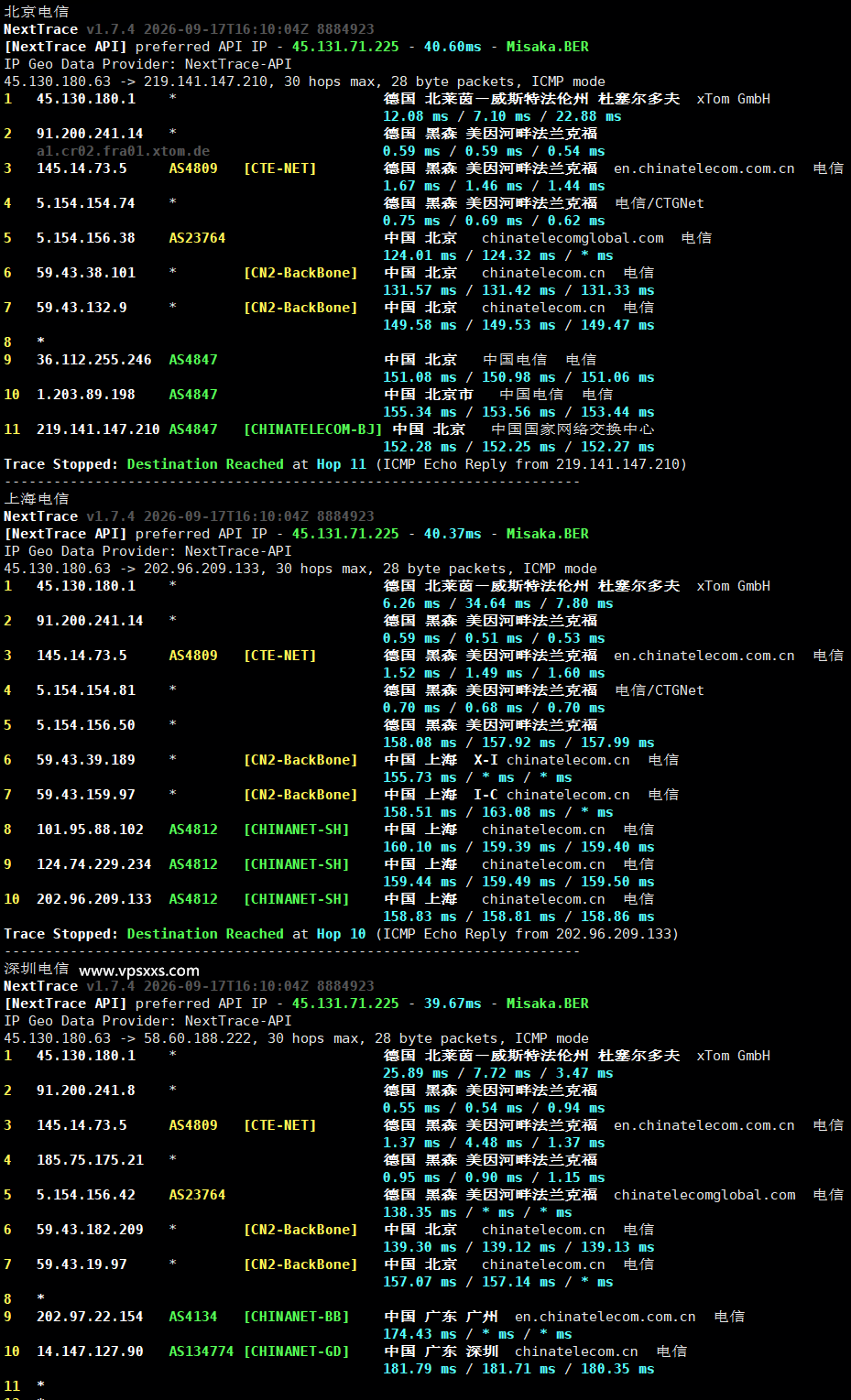Click the 上海电信 section heading

(x=37, y=499)
